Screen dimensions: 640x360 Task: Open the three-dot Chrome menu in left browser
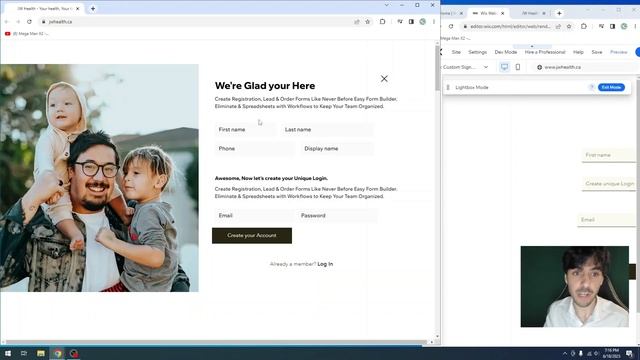[434, 22]
